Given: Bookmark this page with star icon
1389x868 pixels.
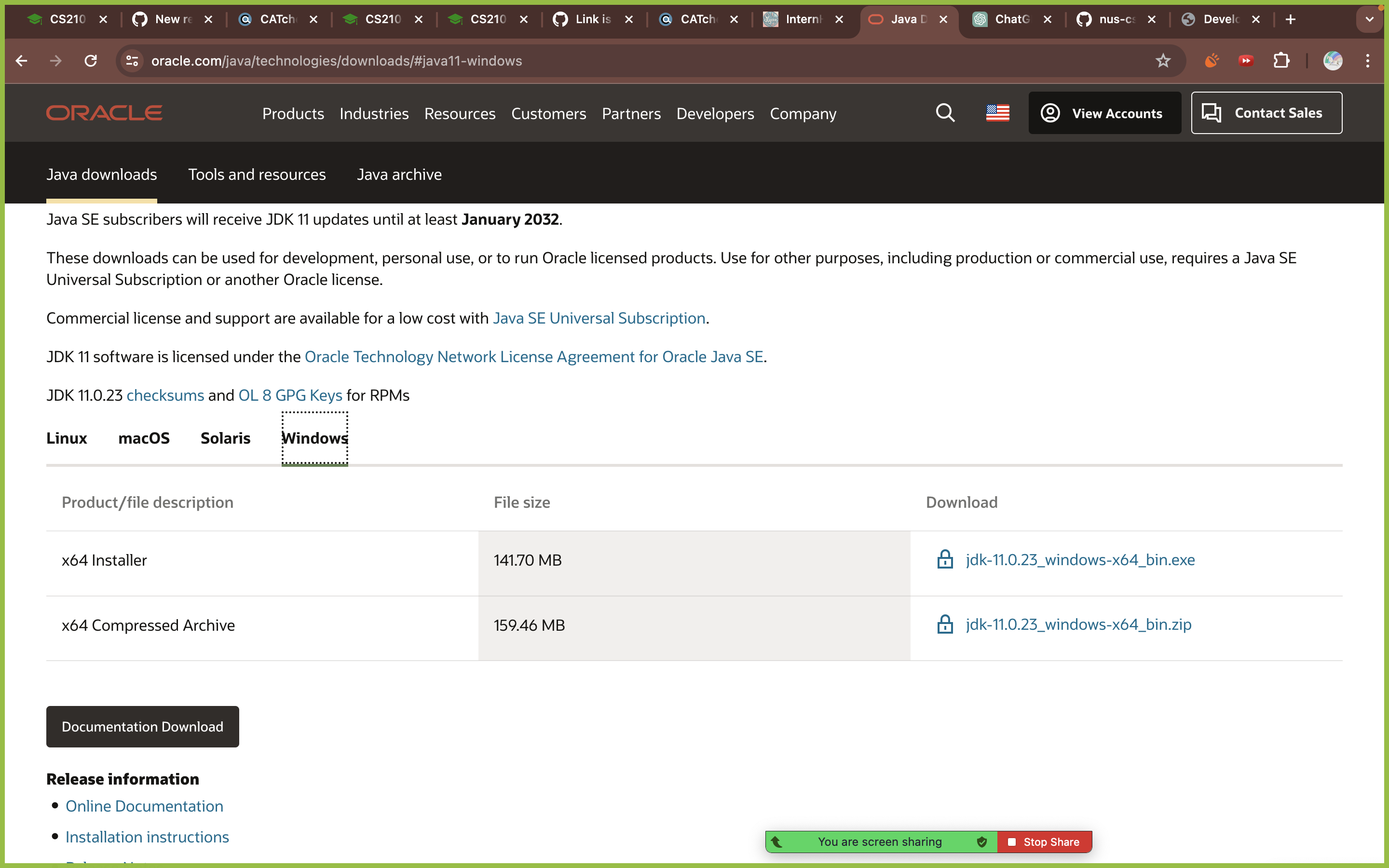Looking at the screenshot, I should [1163, 61].
